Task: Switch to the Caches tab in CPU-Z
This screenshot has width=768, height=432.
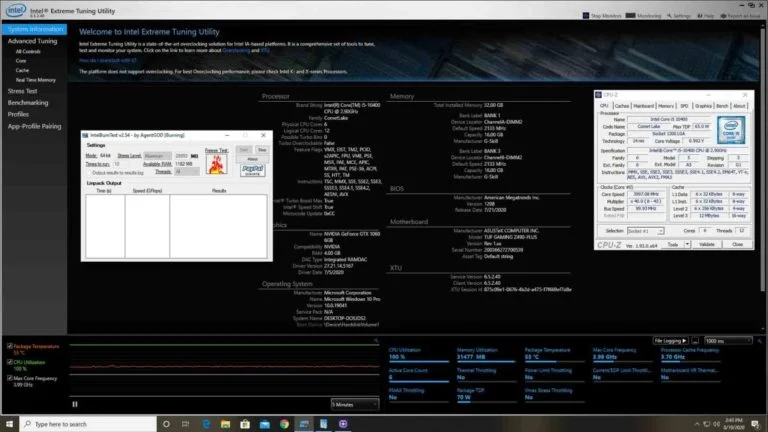Action: point(622,106)
